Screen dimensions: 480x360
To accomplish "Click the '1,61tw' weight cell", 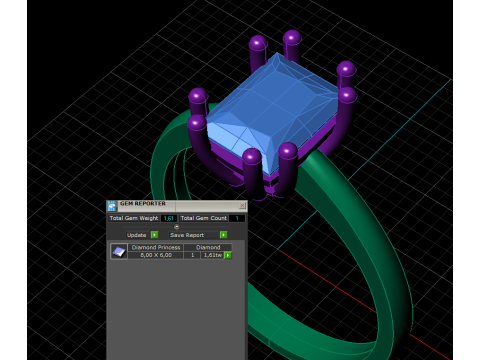I will click(x=213, y=255).
